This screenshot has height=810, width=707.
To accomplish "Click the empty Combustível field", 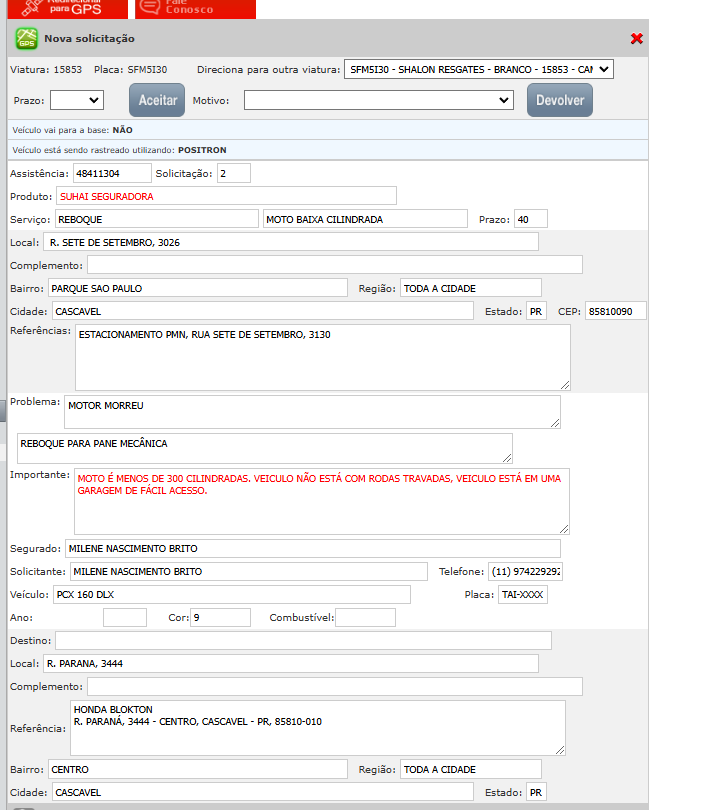I will (x=366, y=617).
